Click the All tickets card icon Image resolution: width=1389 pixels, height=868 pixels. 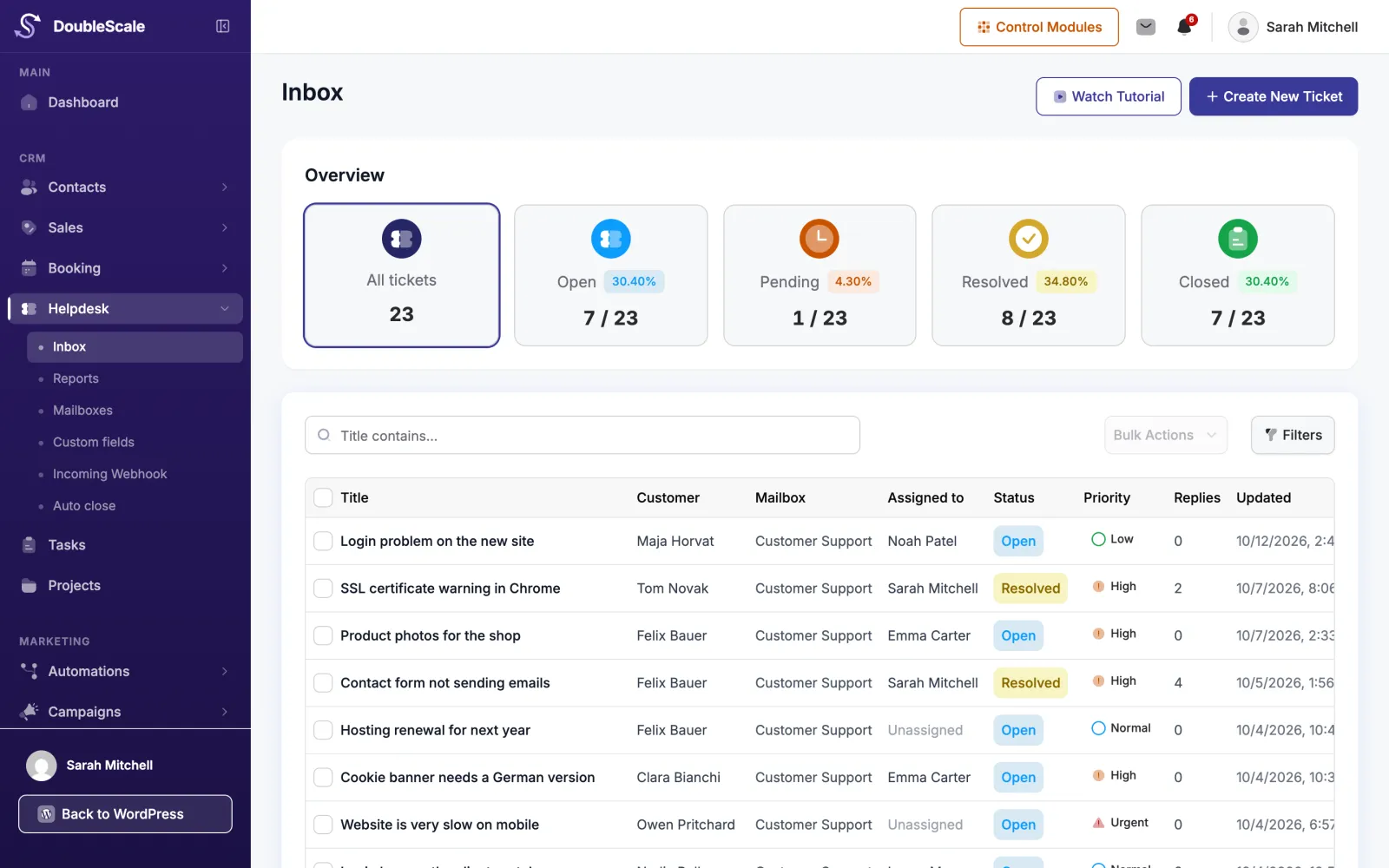(401, 239)
